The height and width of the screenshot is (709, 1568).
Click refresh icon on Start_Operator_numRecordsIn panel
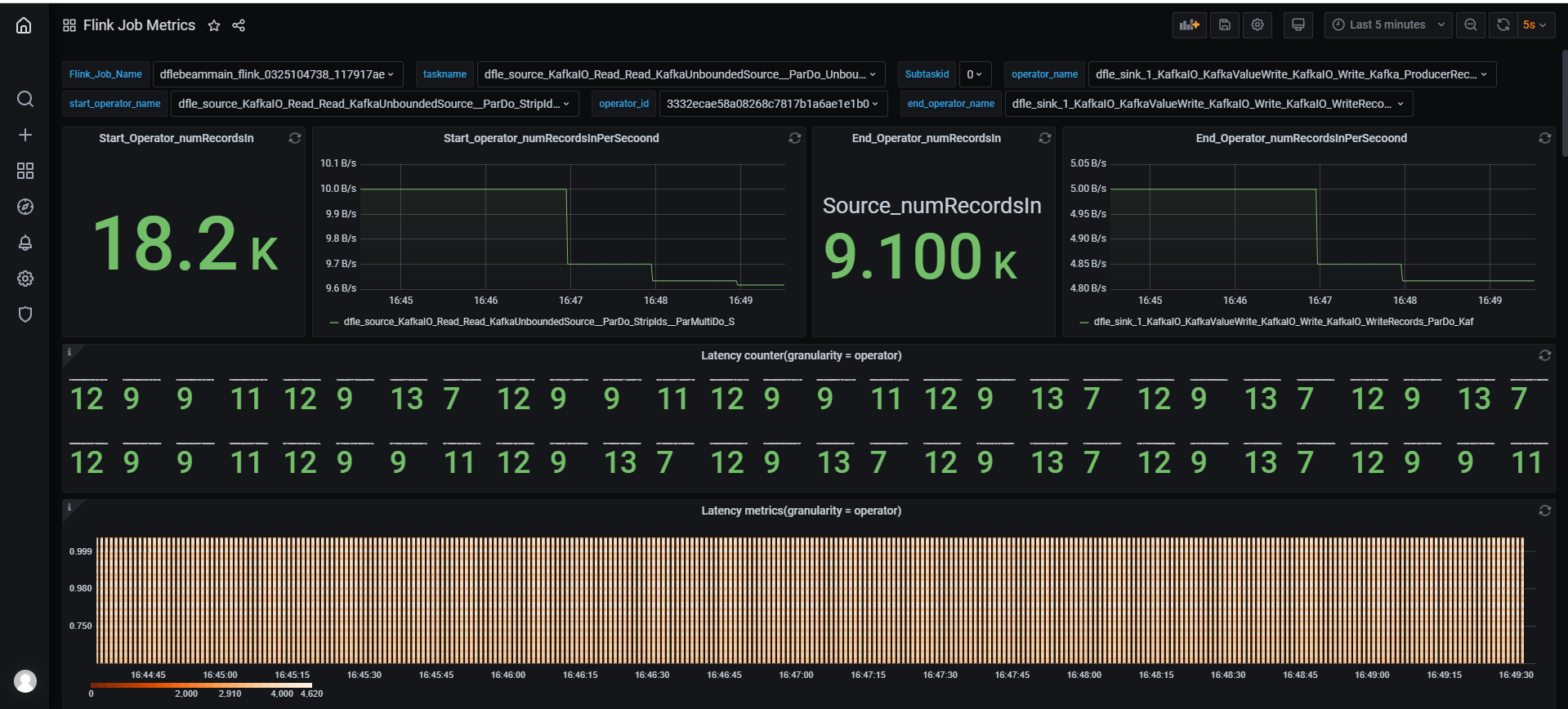[295, 139]
